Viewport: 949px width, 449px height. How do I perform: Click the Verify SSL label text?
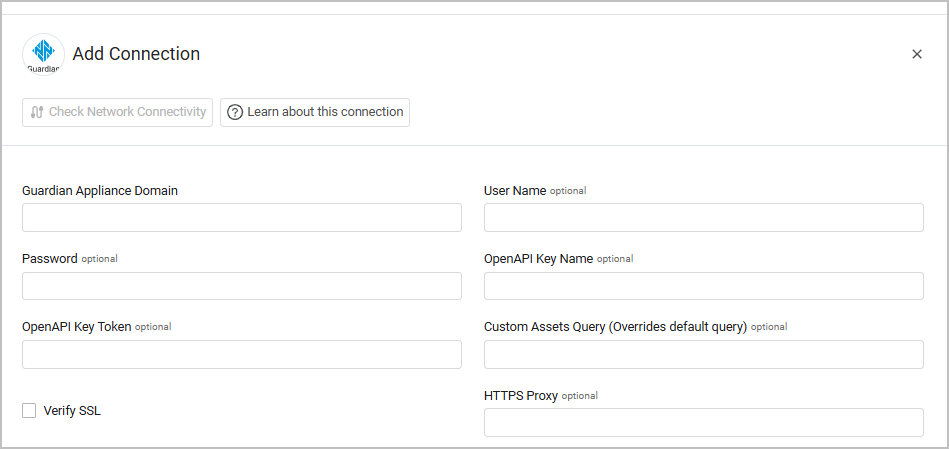(x=72, y=410)
